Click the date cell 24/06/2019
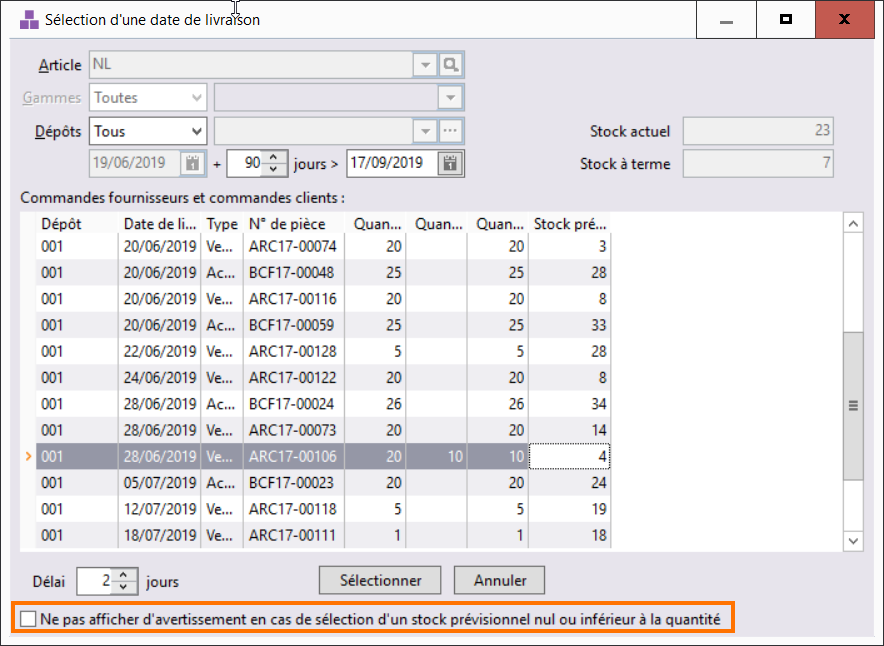The image size is (884, 646). coord(160,378)
